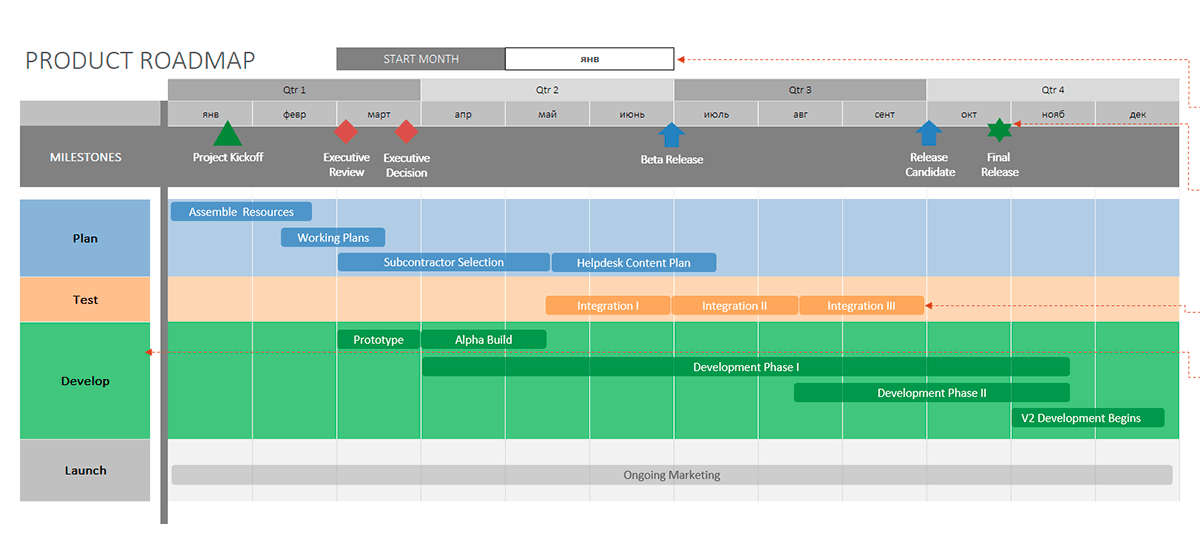Select the Assemble Resources task bar
This screenshot has height=550, width=1200.
point(241,212)
